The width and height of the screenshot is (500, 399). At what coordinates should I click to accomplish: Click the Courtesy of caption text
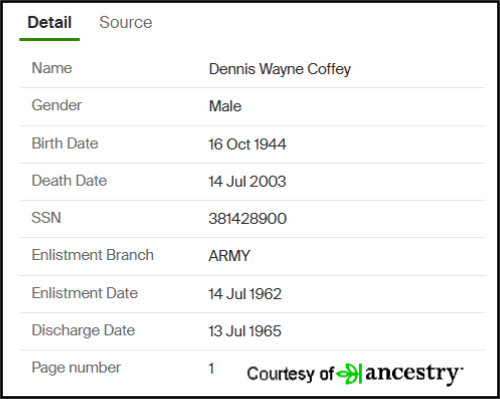click(290, 374)
